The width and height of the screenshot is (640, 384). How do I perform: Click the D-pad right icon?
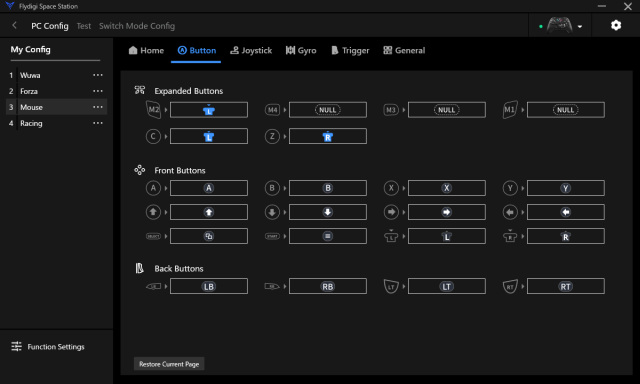point(391,212)
